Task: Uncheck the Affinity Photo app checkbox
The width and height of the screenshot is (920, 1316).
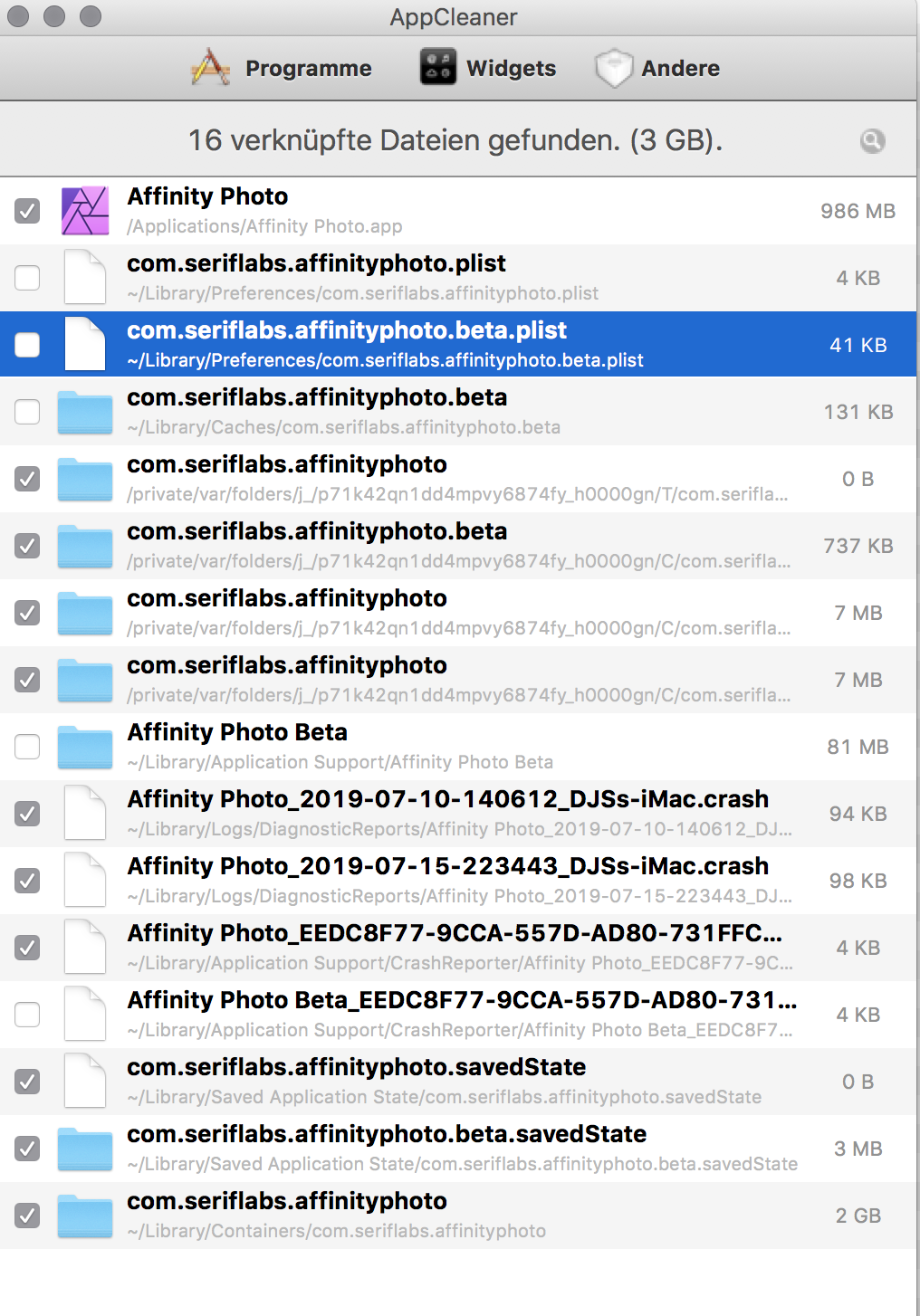Action: pos(27,211)
